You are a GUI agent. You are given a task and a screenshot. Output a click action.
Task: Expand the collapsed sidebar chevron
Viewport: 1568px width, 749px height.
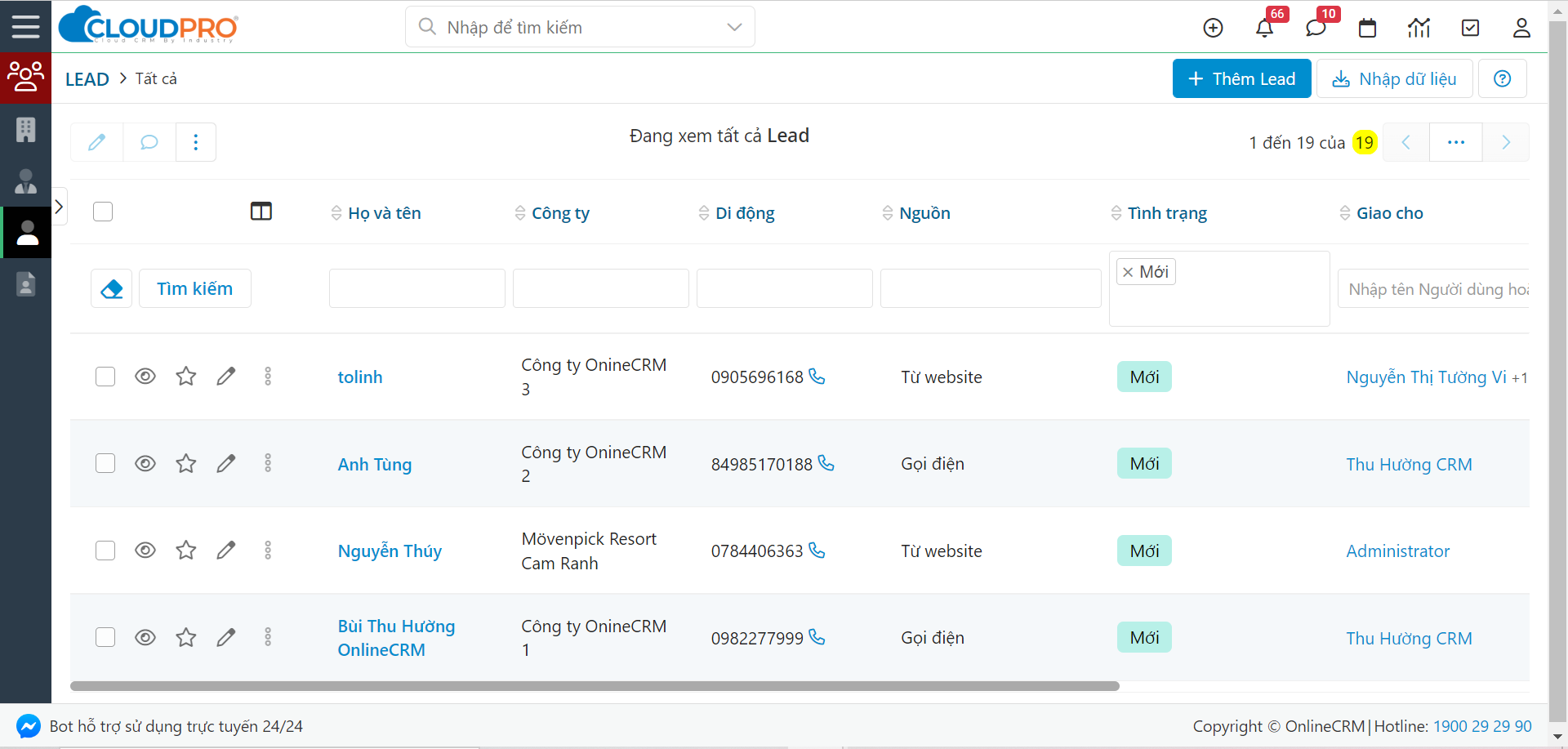pos(59,207)
